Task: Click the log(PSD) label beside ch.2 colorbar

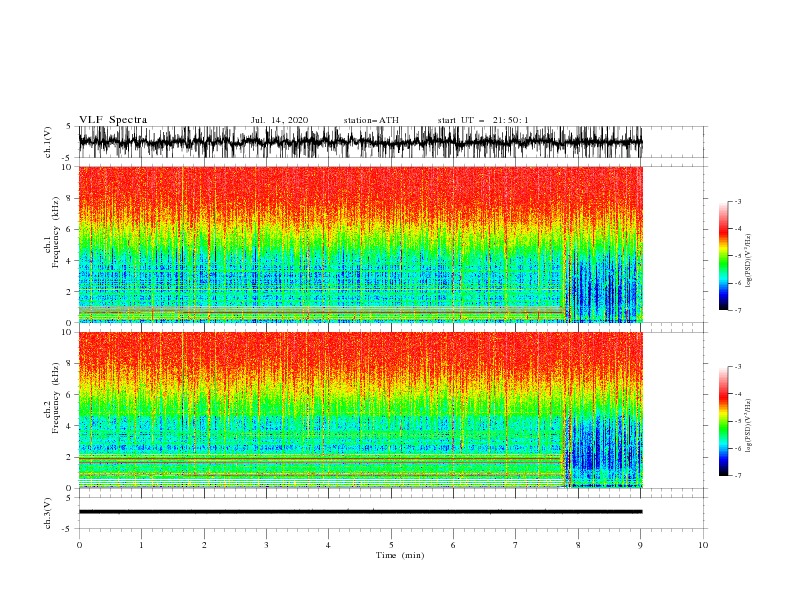Action: 749,426
